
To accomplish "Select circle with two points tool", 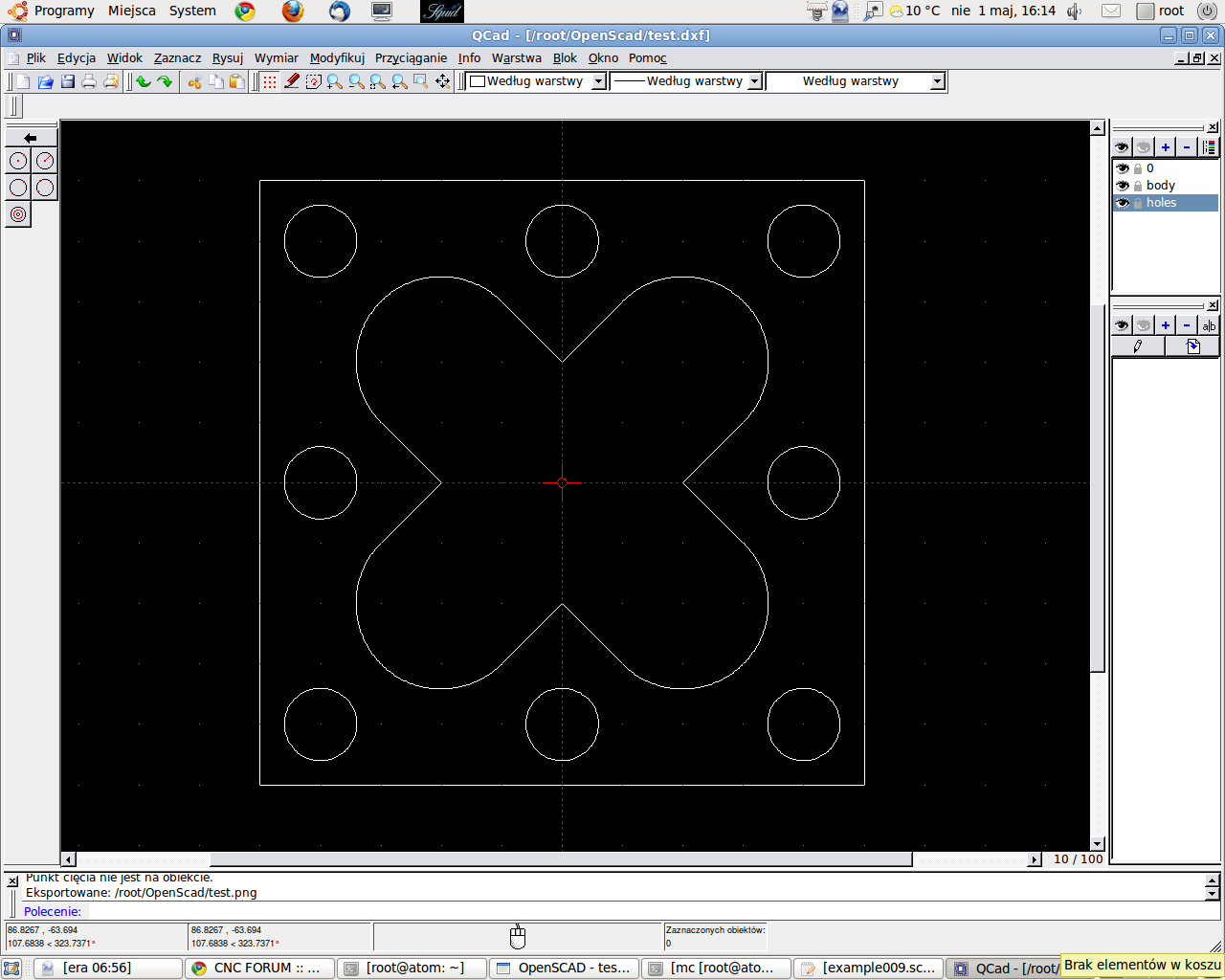I will tap(18, 188).
